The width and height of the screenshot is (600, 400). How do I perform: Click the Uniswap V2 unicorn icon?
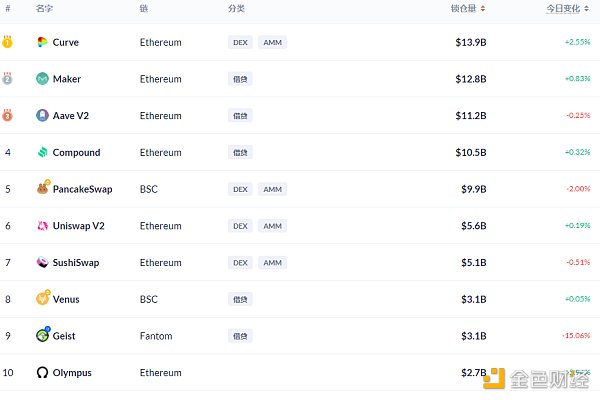(42, 226)
